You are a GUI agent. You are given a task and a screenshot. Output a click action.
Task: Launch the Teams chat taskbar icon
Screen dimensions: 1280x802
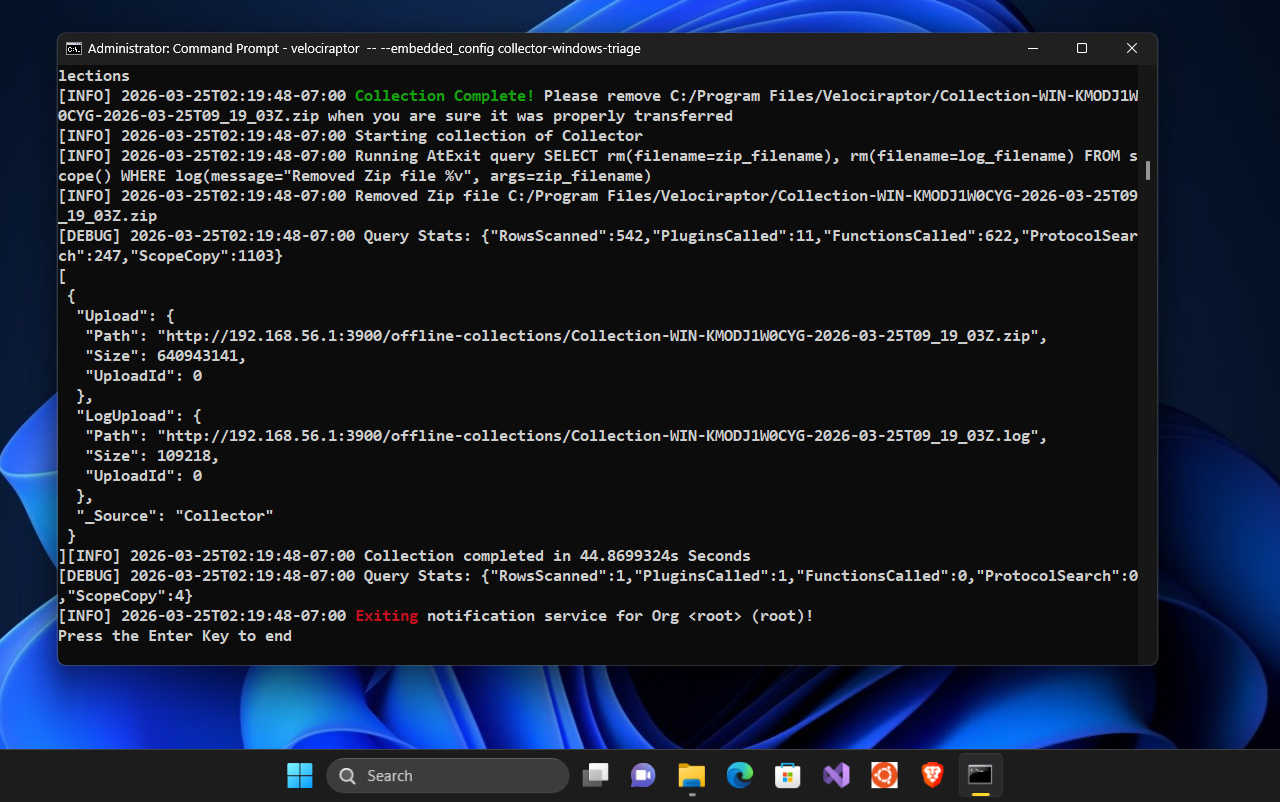pos(642,775)
